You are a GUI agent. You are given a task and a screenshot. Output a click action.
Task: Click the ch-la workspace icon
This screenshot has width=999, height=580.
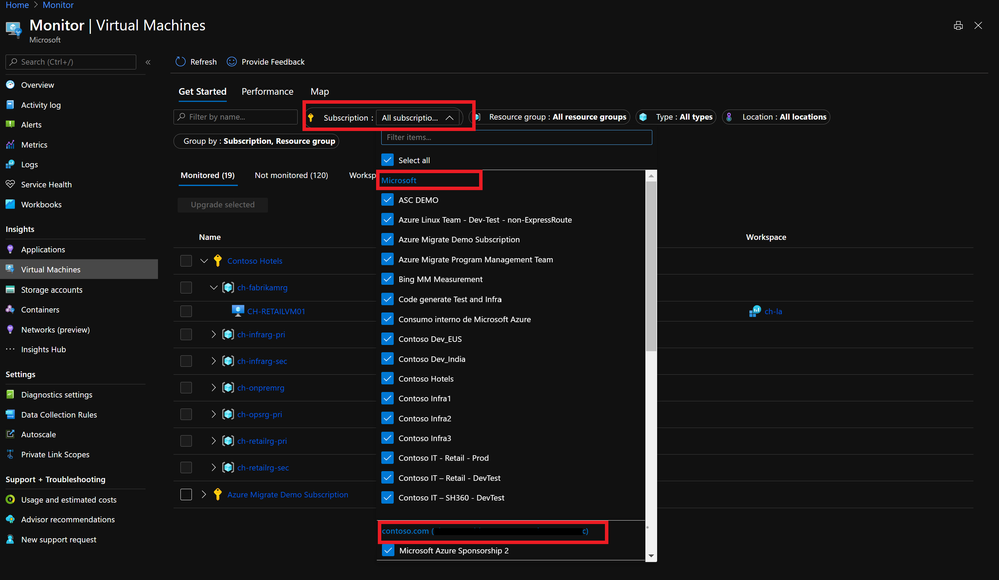(x=755, y=311)
